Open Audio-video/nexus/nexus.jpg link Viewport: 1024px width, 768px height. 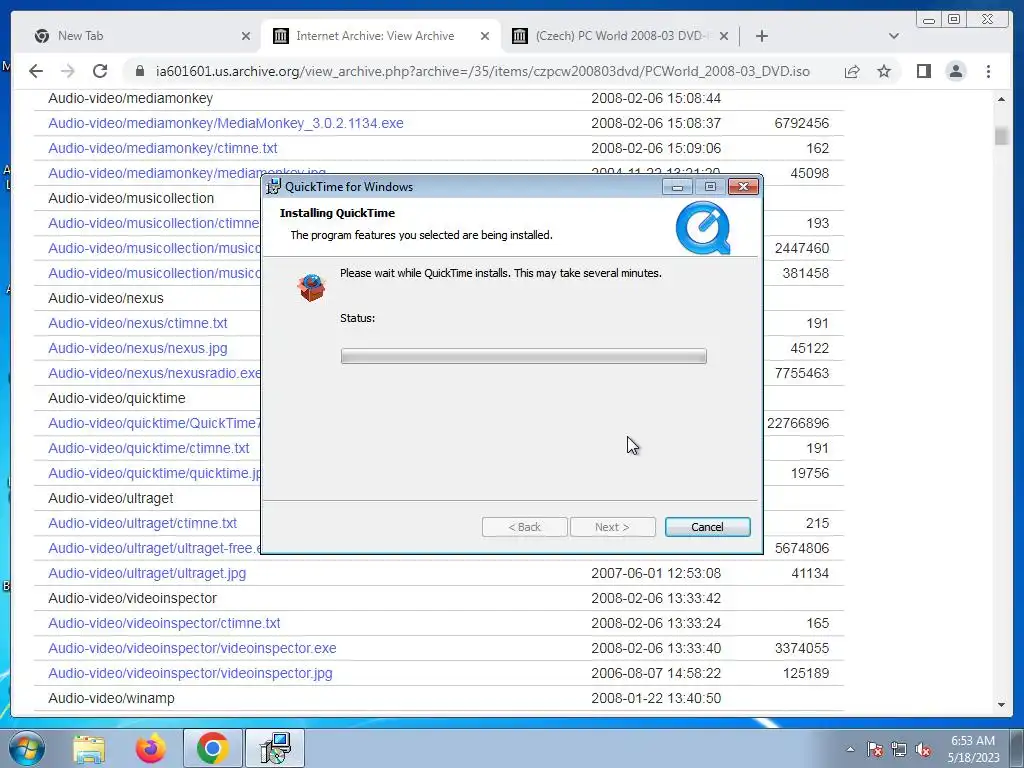(x=138, y=348)
